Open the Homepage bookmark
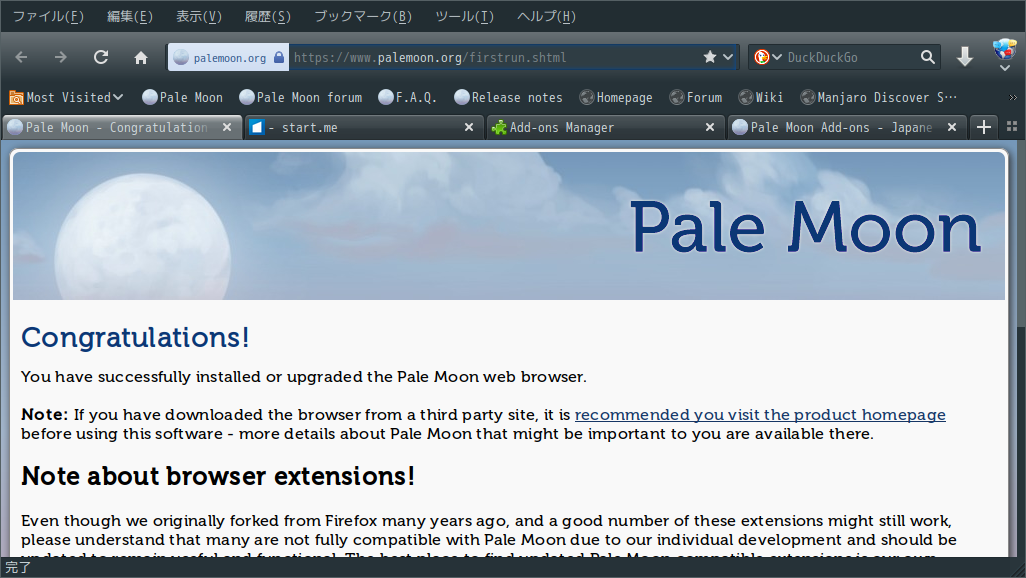The image size is (1026, 578). coord(616,98)
